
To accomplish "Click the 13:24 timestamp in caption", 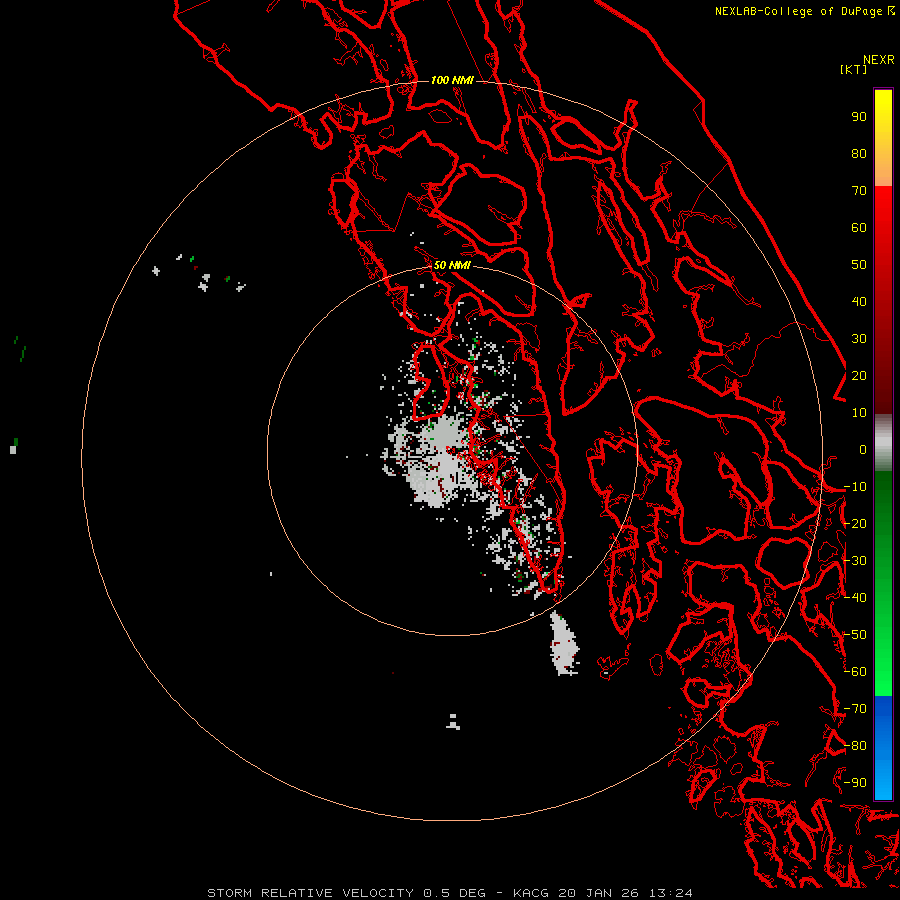I will (670, 893).
